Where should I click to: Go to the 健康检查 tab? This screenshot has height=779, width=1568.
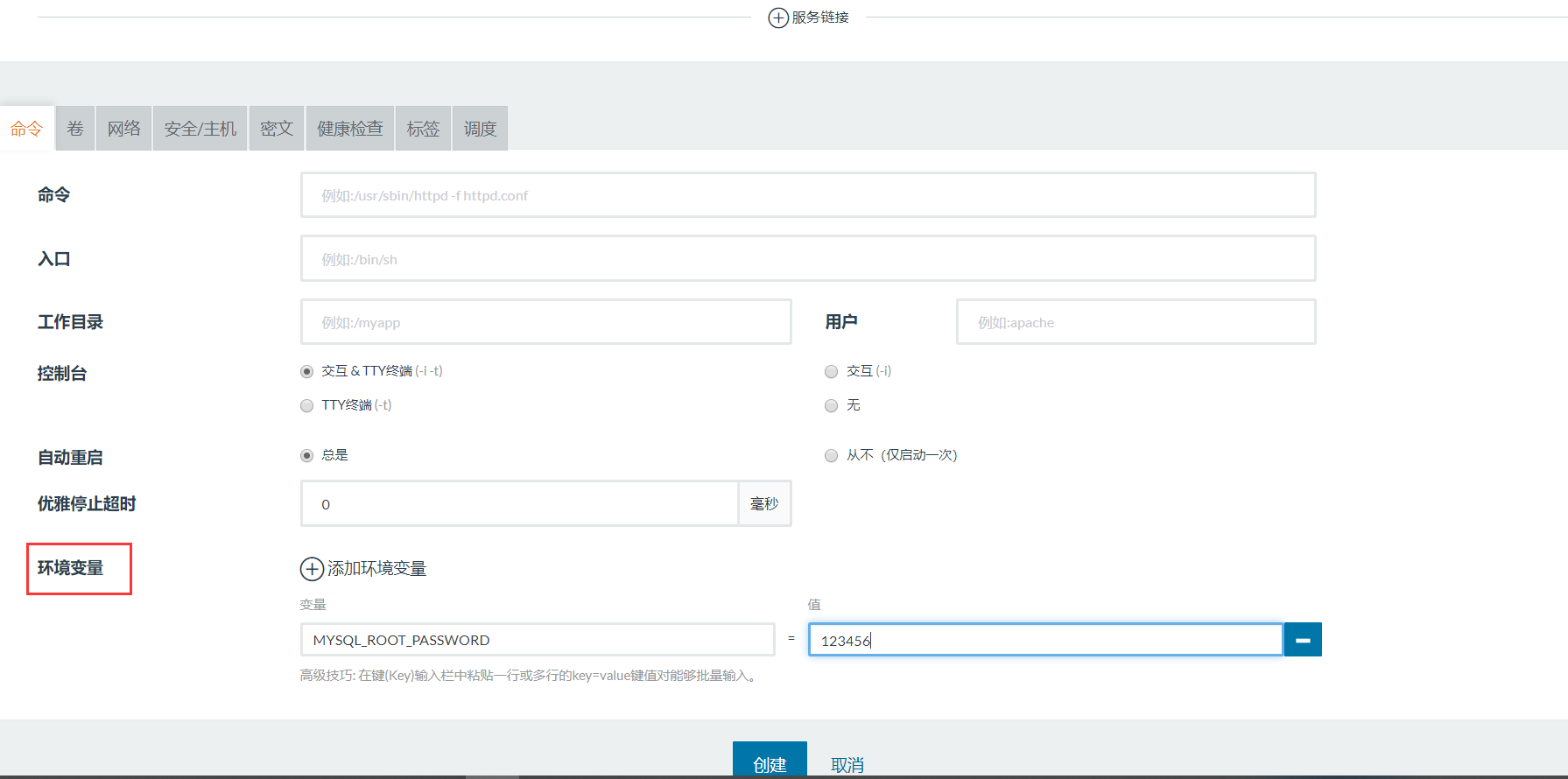pos(350,129)
